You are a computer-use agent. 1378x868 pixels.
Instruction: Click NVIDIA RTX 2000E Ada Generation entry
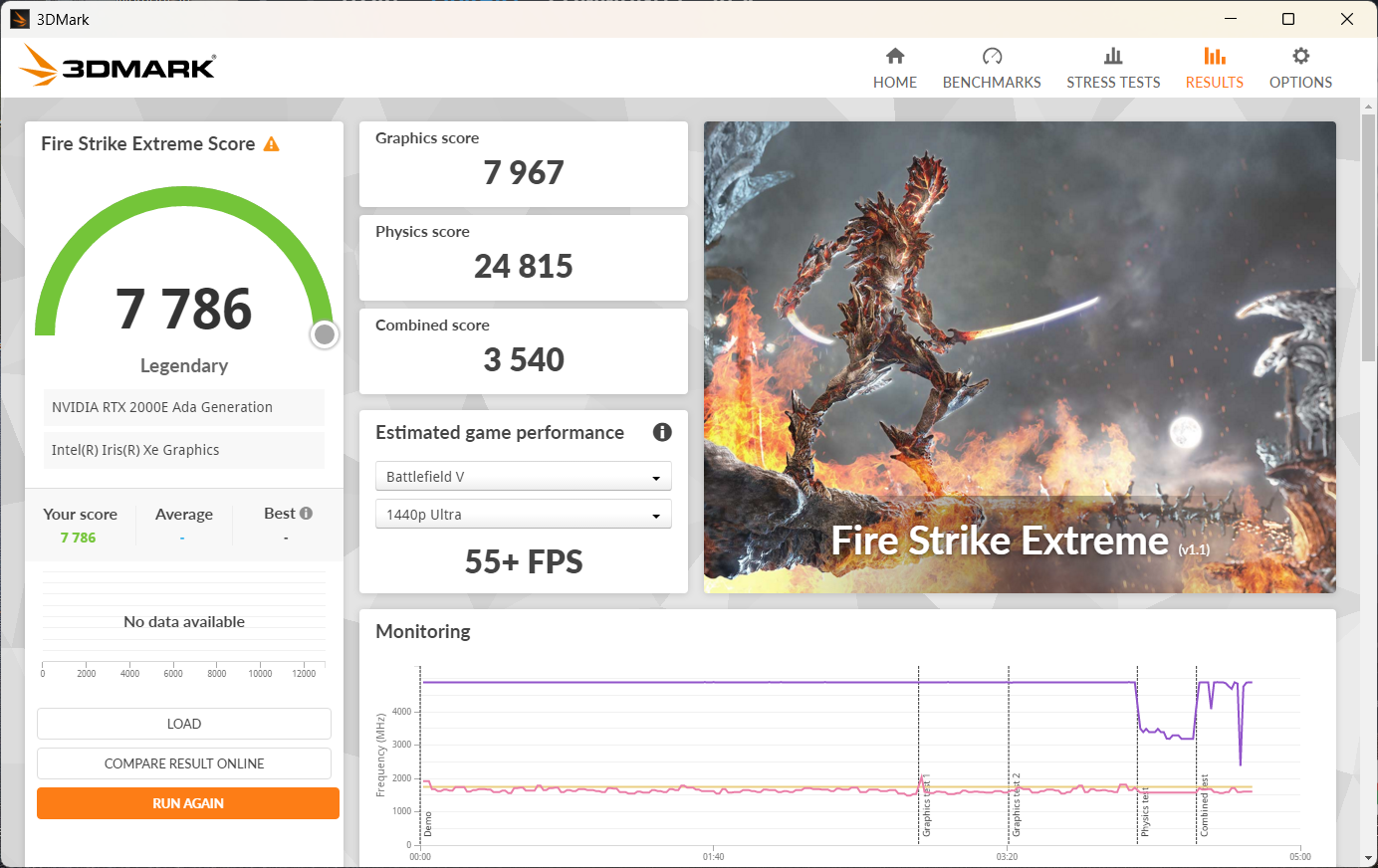(184, 407)
